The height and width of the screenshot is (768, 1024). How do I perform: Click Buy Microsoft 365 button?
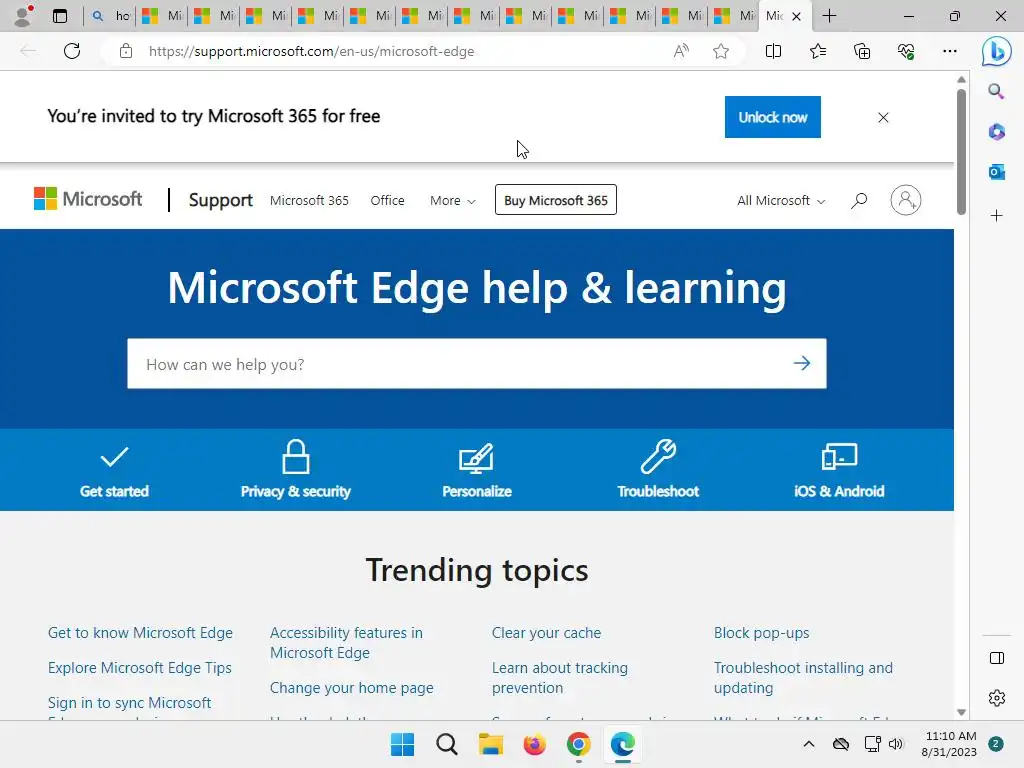click(556, 200)
